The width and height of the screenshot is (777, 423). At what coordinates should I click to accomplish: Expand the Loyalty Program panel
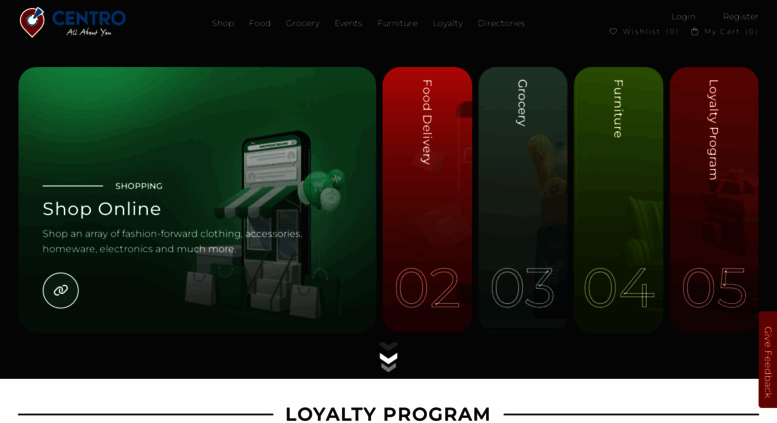pyautogui.click(x=714, y=200)
